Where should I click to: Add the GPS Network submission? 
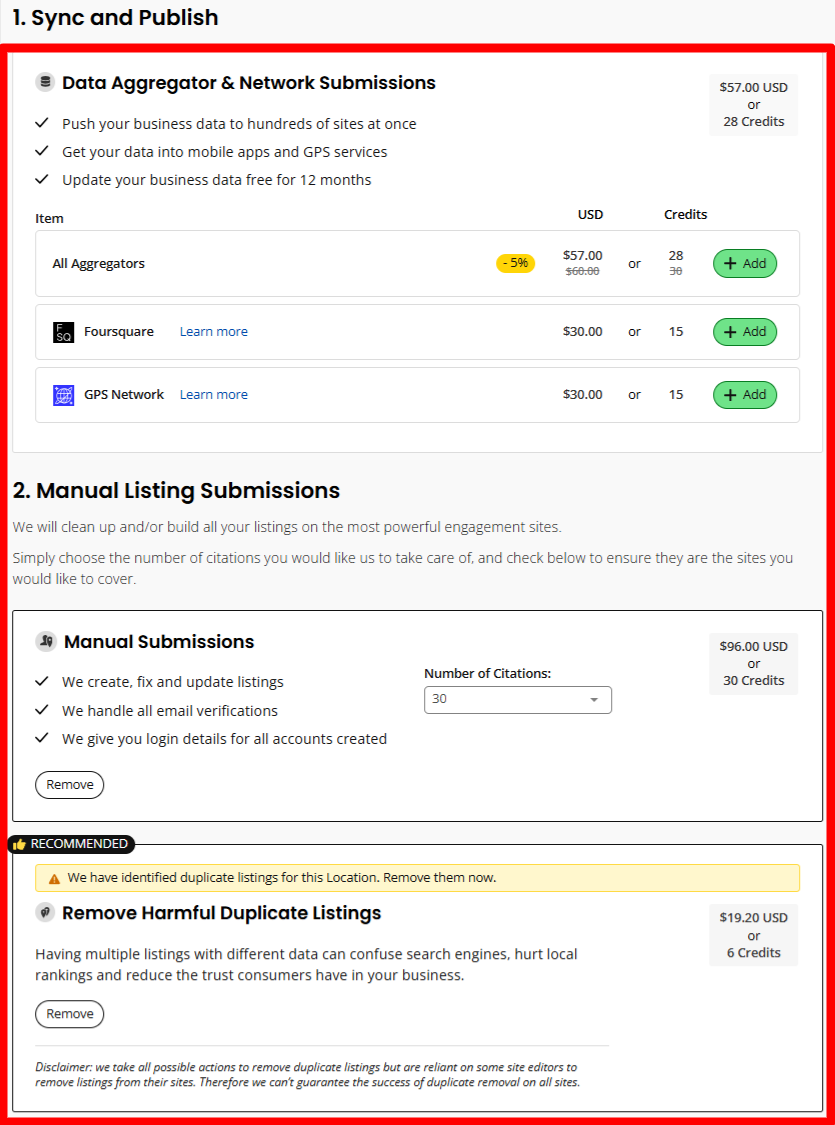(744, 394)
